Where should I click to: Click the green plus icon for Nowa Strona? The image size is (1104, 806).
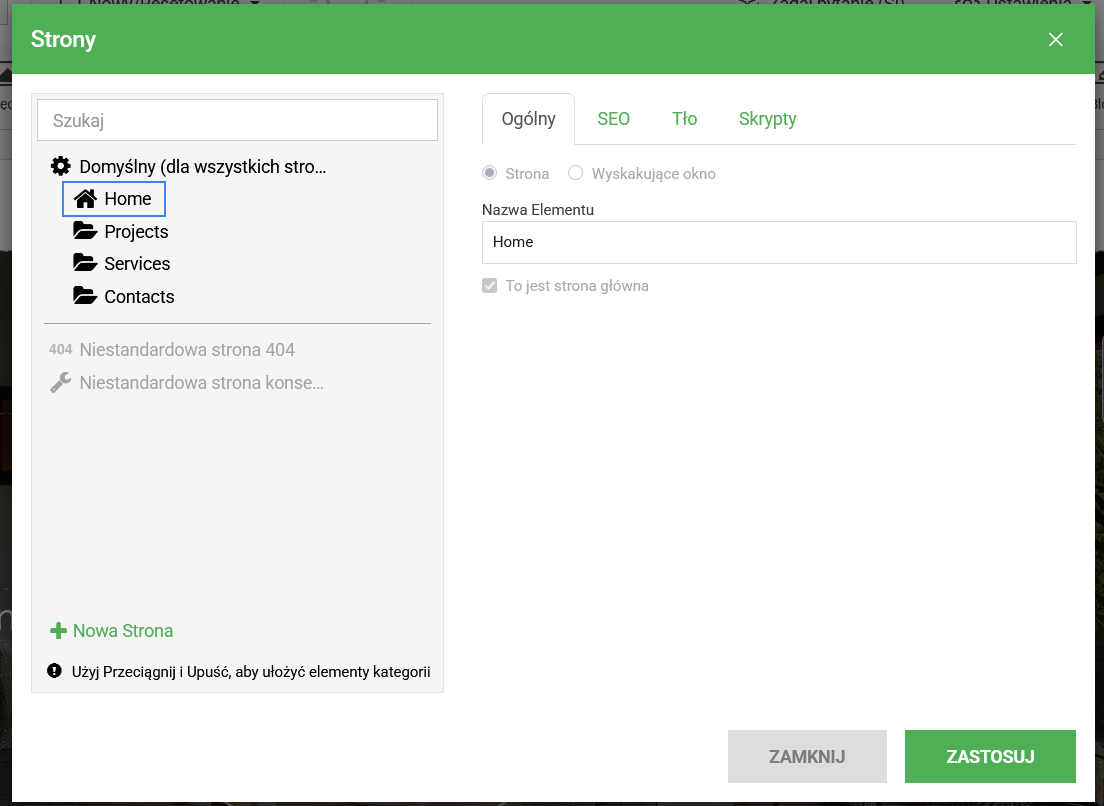[58, 631]
